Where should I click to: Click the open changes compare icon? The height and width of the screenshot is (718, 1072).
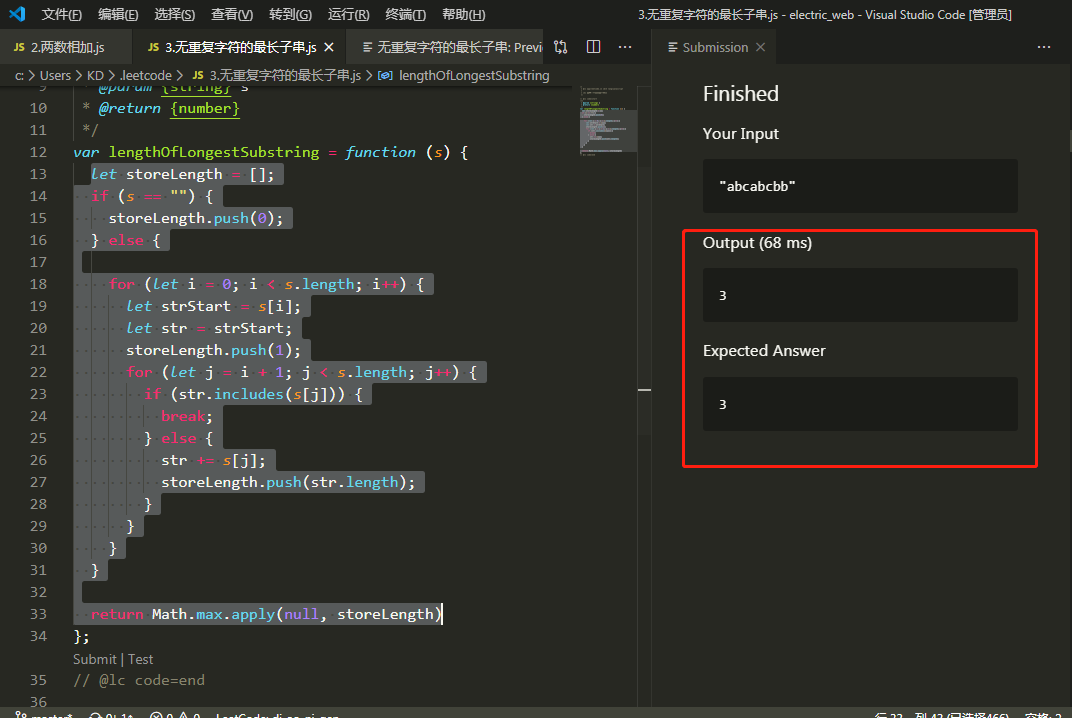tap(560, 47)
